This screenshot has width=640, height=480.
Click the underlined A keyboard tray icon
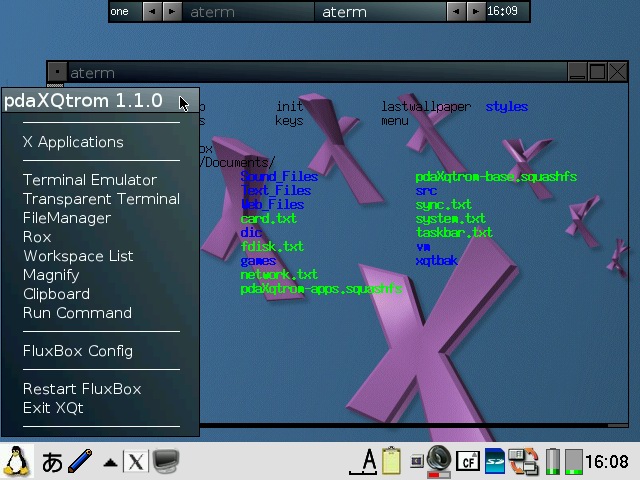click(368, 461)
